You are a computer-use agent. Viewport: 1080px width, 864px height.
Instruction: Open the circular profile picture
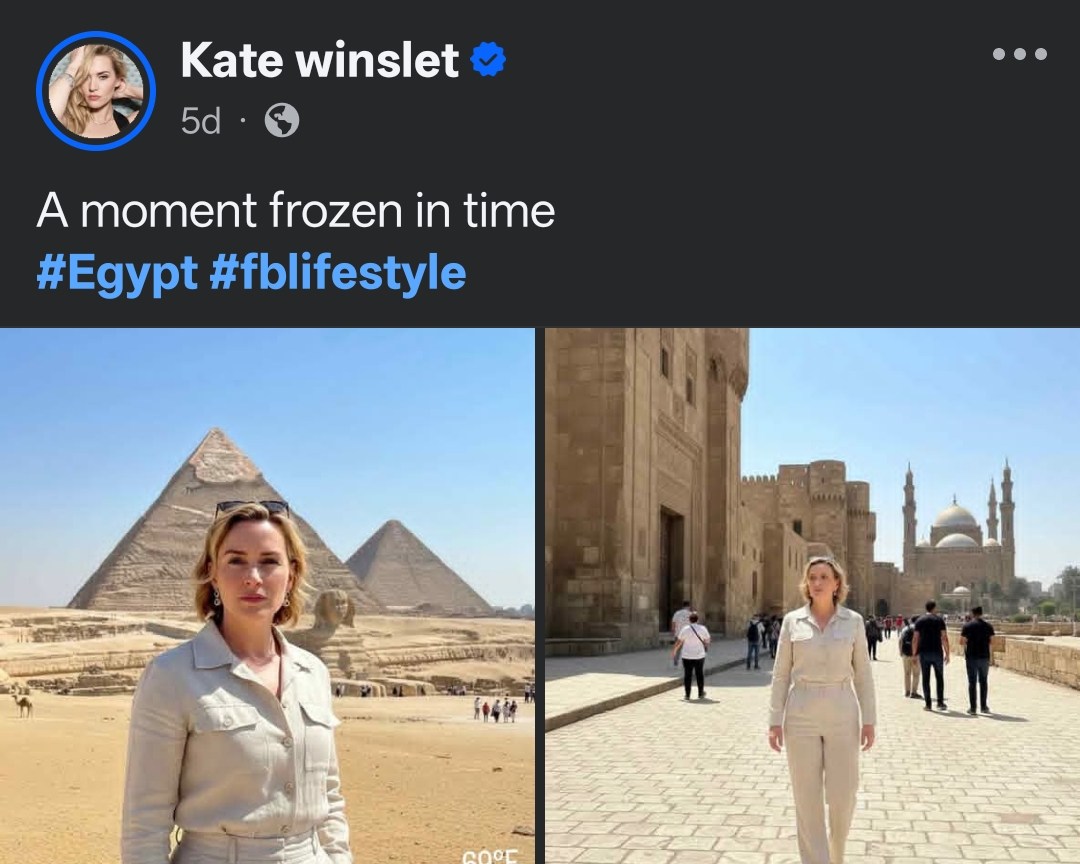point(96,91)
